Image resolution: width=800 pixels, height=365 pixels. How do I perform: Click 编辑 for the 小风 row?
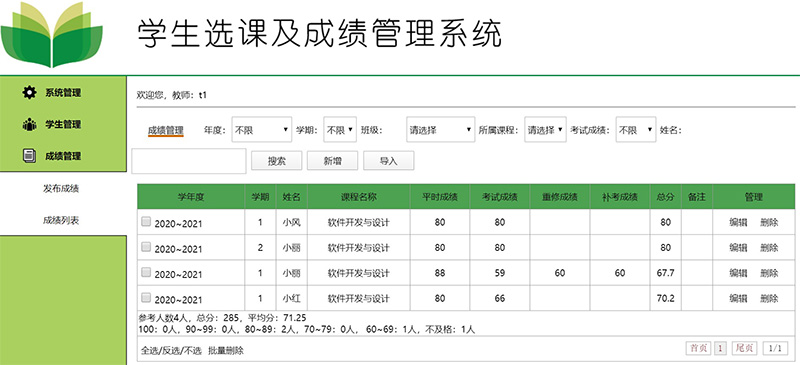(738, 222)
